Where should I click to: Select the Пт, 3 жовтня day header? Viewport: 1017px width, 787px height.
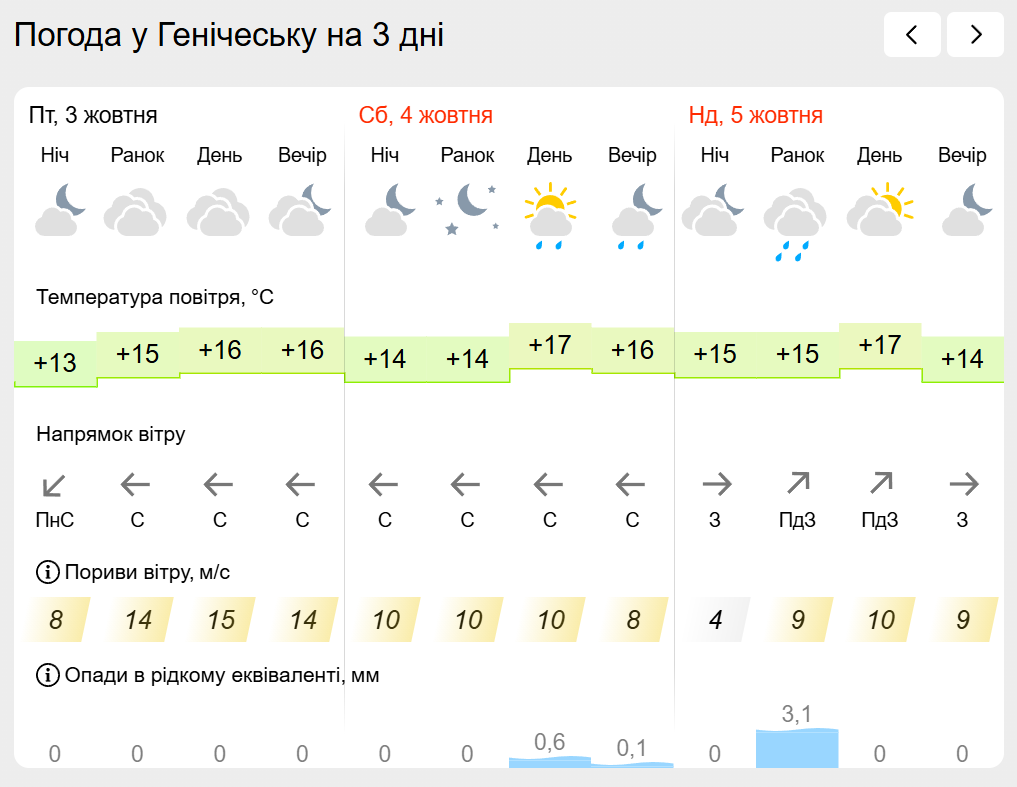pyautogui.click(x=93, y=116)
